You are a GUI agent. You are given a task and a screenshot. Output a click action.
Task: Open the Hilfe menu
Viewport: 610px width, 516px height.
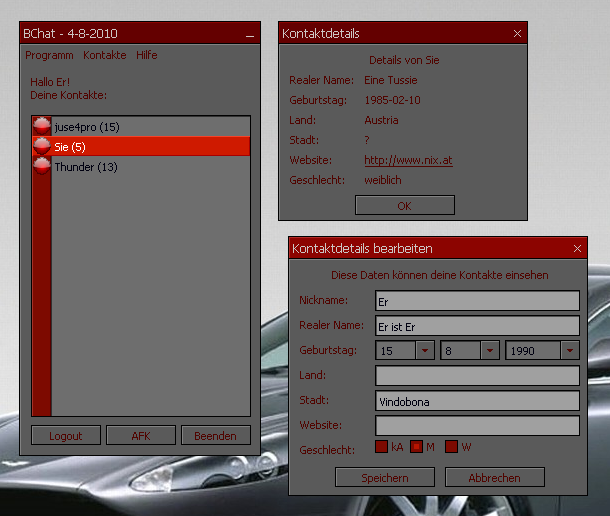pos(147,55)
